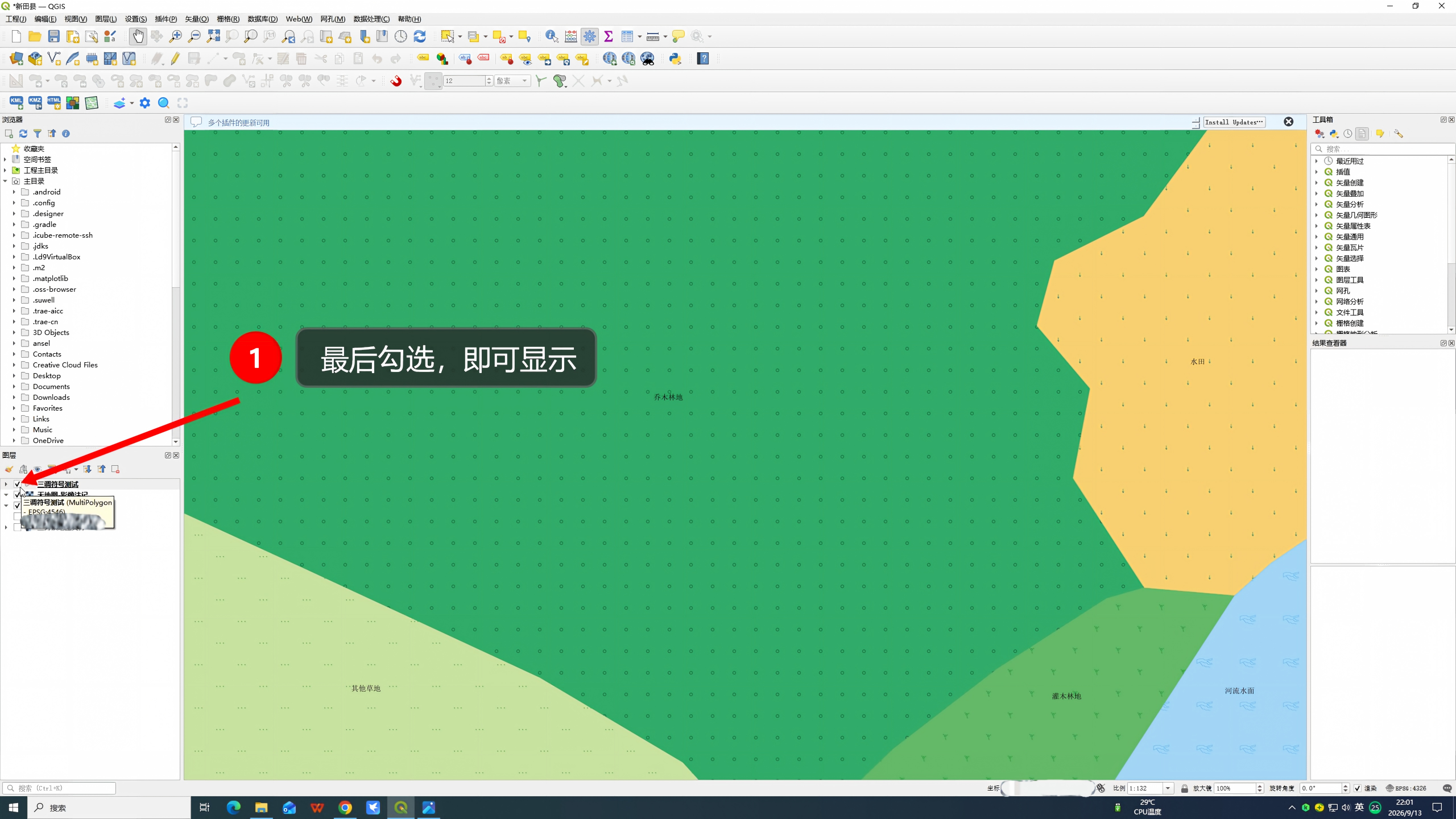Open the 图层(L) menu
Viewport: 1456px width, 819px height.
click(x=106, y=19)
